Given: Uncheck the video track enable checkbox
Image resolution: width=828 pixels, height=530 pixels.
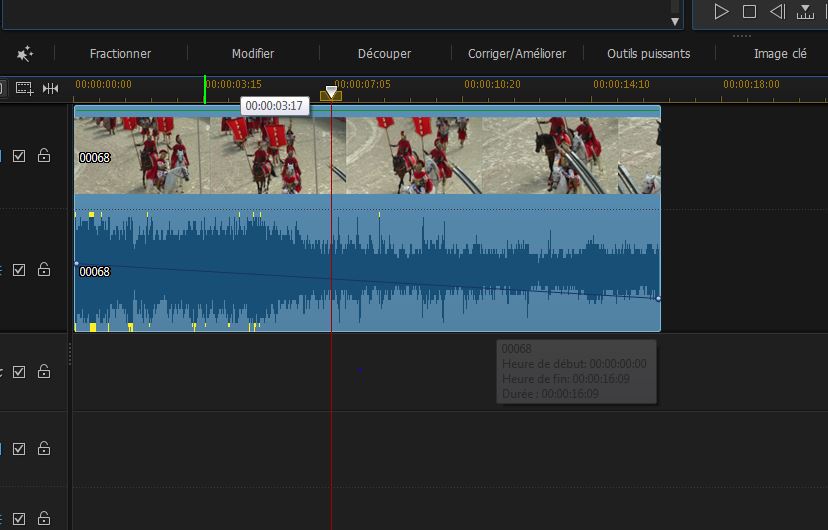Looking at the screenshot, I should 19,156.
